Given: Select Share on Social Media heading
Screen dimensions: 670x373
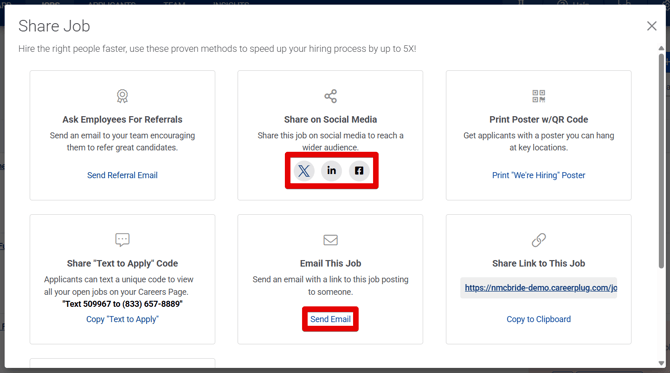Looking at the screenshot, I should tap(330, 120).
